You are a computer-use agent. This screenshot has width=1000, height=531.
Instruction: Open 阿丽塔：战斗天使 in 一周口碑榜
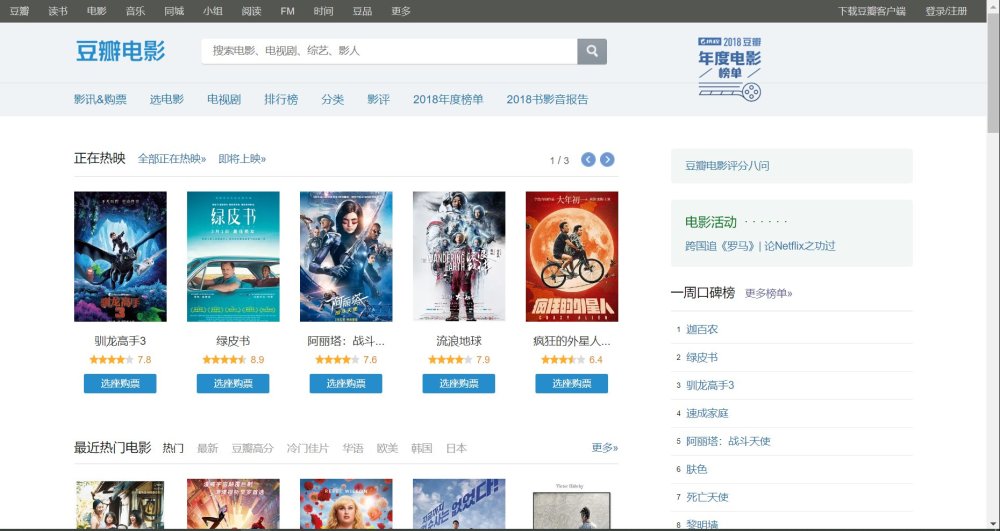tap(728, 441)
